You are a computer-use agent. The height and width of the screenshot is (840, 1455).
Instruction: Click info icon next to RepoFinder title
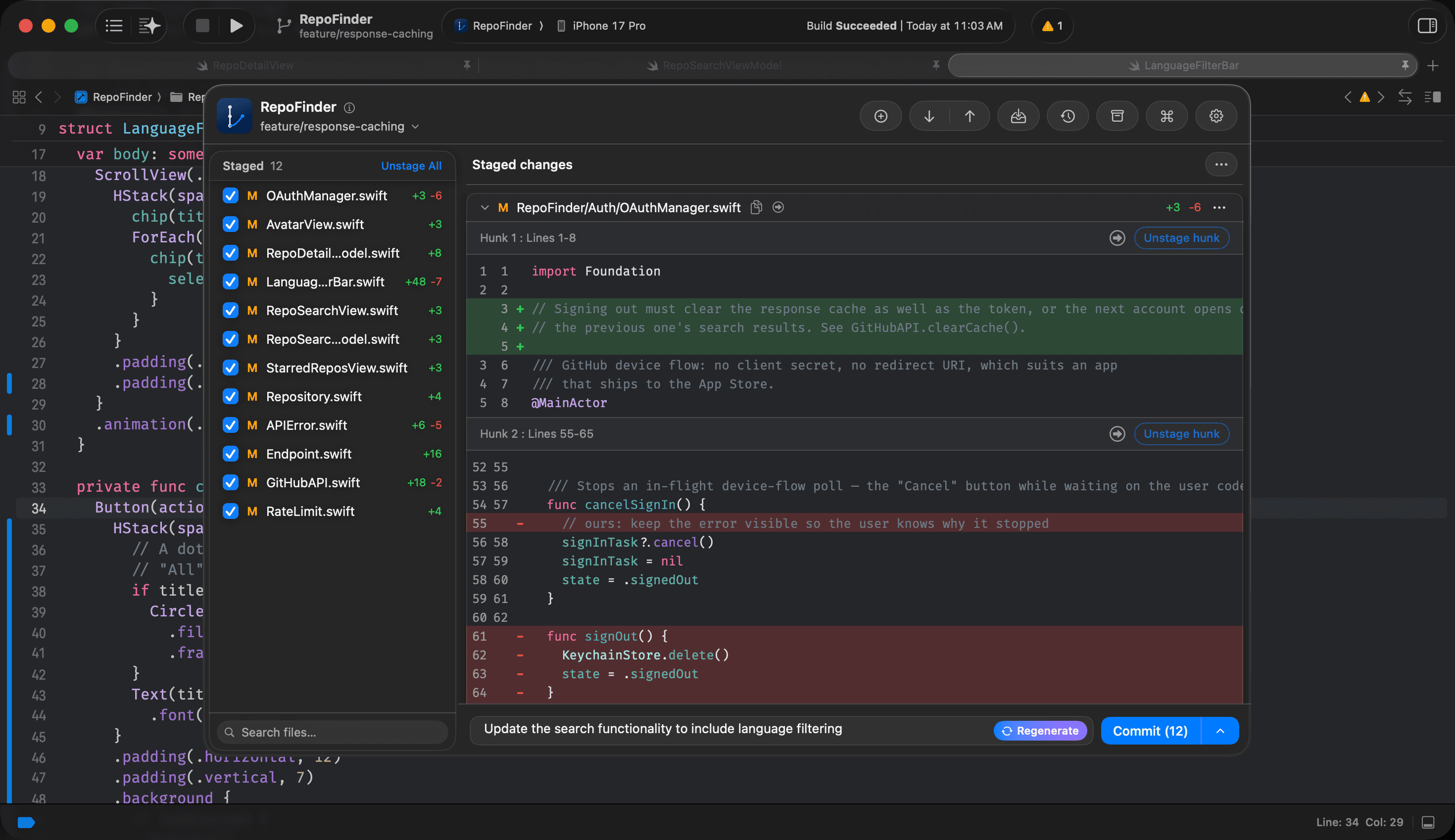click(349, 107)
